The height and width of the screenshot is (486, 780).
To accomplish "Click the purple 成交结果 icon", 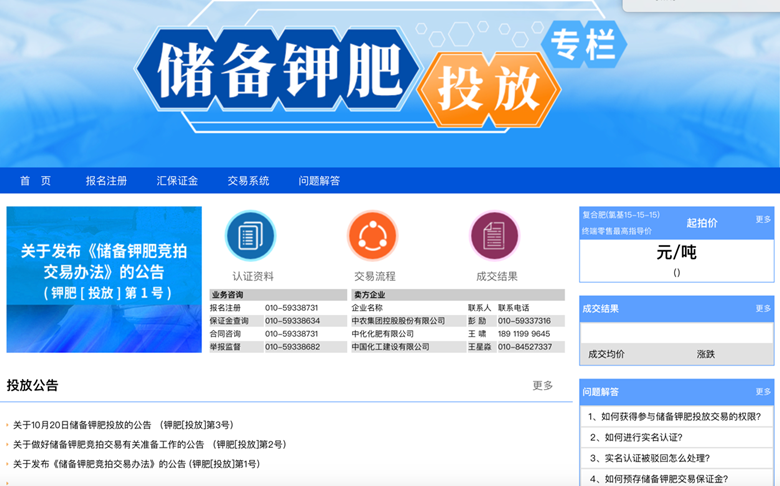I will click(x=495, y=236).
